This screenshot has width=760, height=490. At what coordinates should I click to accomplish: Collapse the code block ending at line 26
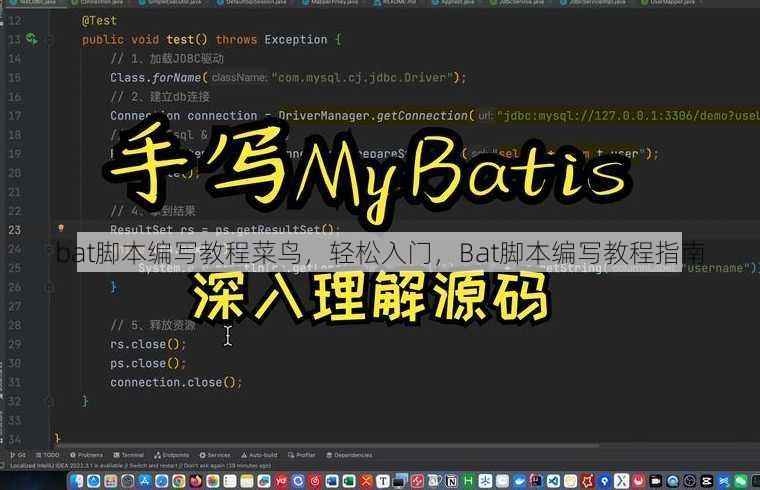point(49,287)
